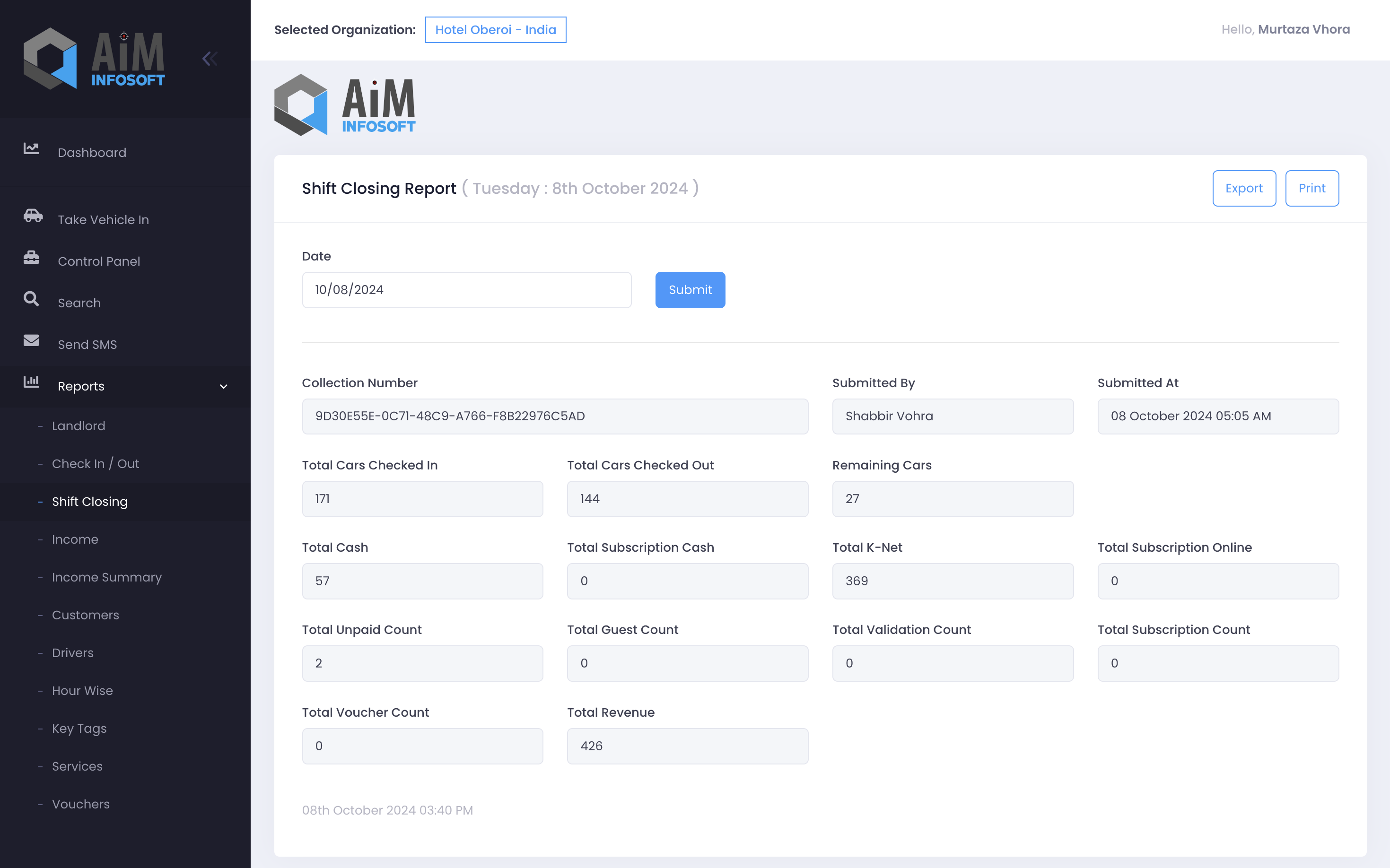Click the Dashboard chart icon

(x=31, y=148)
